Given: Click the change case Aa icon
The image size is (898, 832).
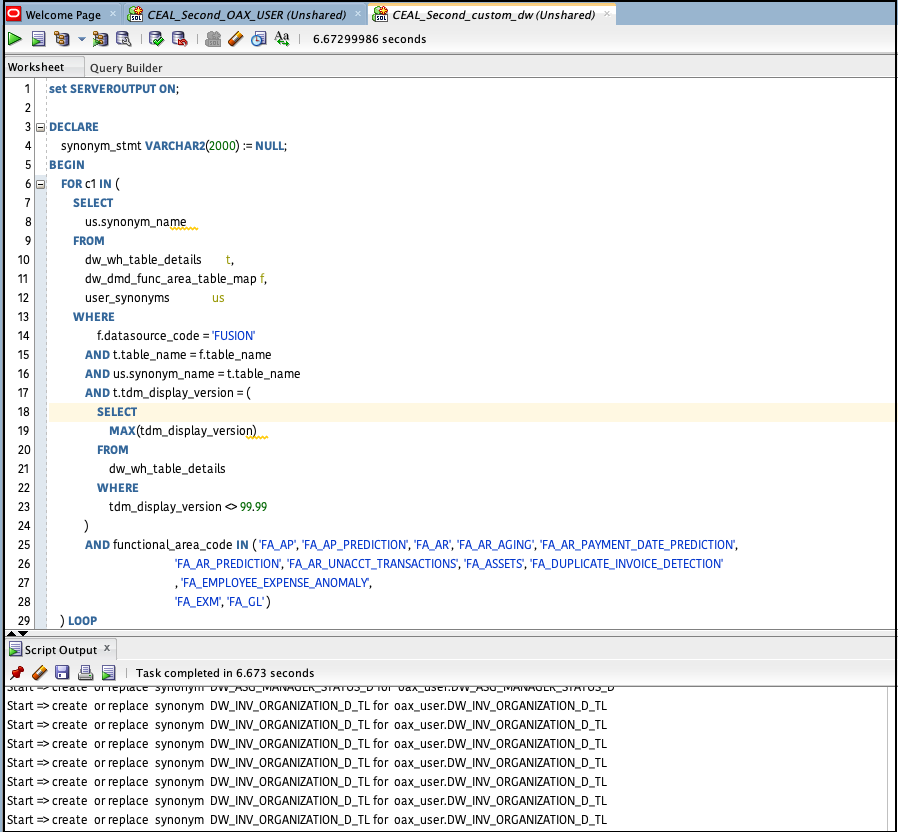Looking at the screenshot, I should coord(282,39).
